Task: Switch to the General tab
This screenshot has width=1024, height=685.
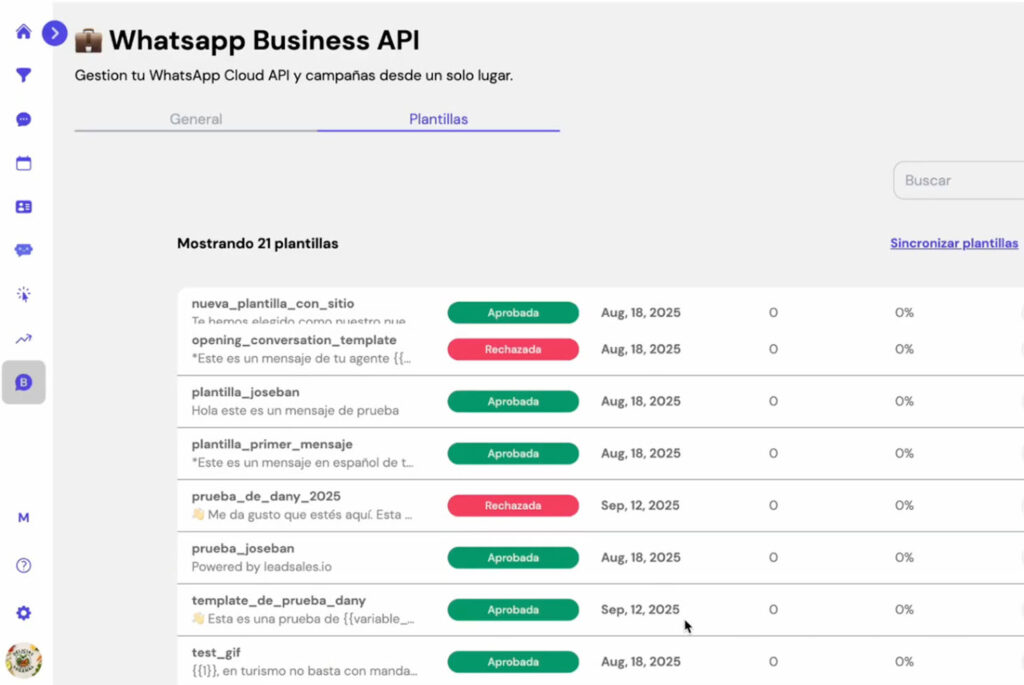Action: coord(195,118)
